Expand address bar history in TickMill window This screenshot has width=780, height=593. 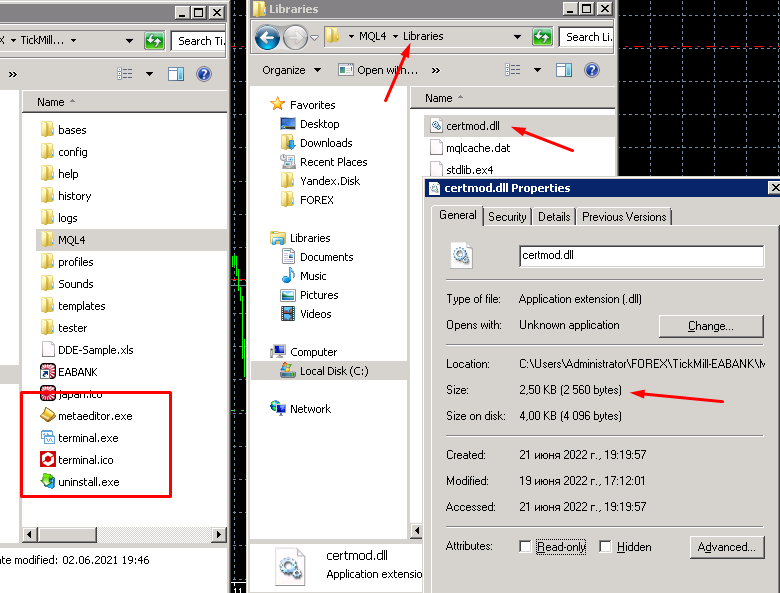129,41
